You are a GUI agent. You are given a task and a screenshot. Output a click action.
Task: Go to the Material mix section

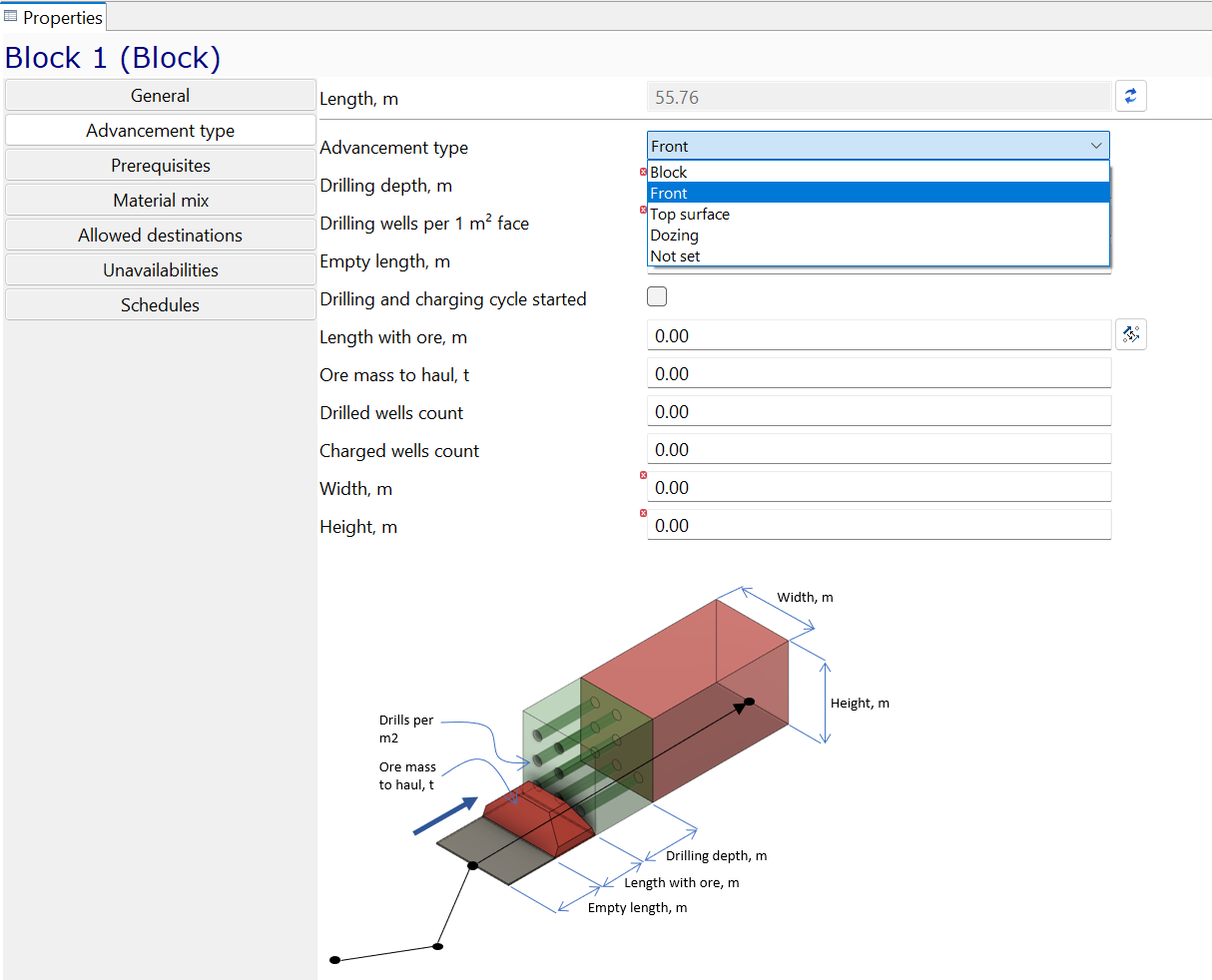coord(160,201)
